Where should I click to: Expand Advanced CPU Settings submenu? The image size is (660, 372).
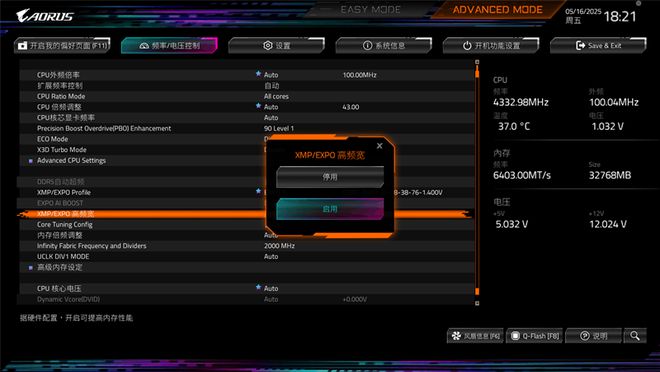(72, 160)
